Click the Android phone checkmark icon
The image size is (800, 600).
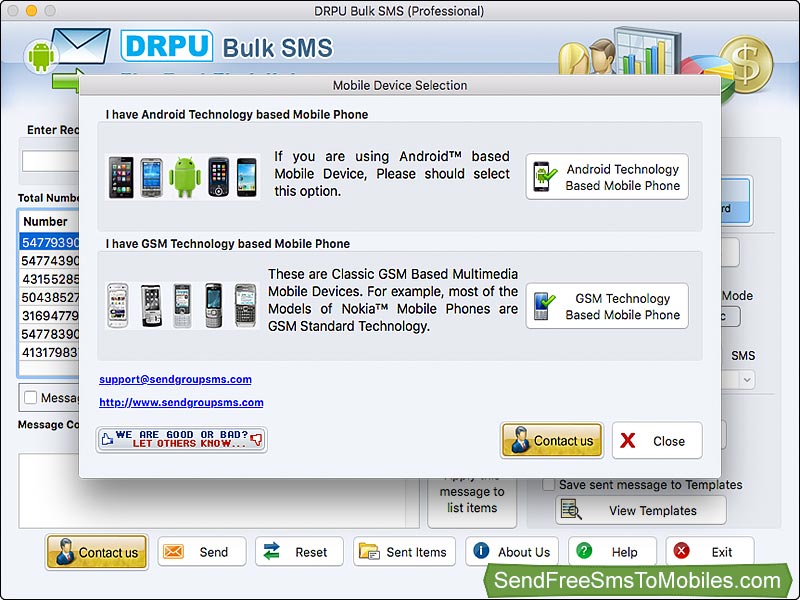point(544,177)
